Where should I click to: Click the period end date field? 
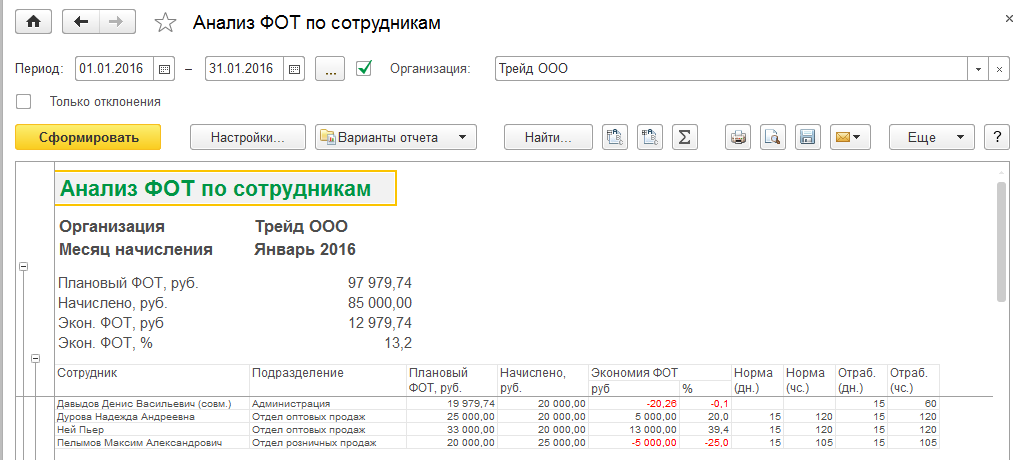(244, 68)
